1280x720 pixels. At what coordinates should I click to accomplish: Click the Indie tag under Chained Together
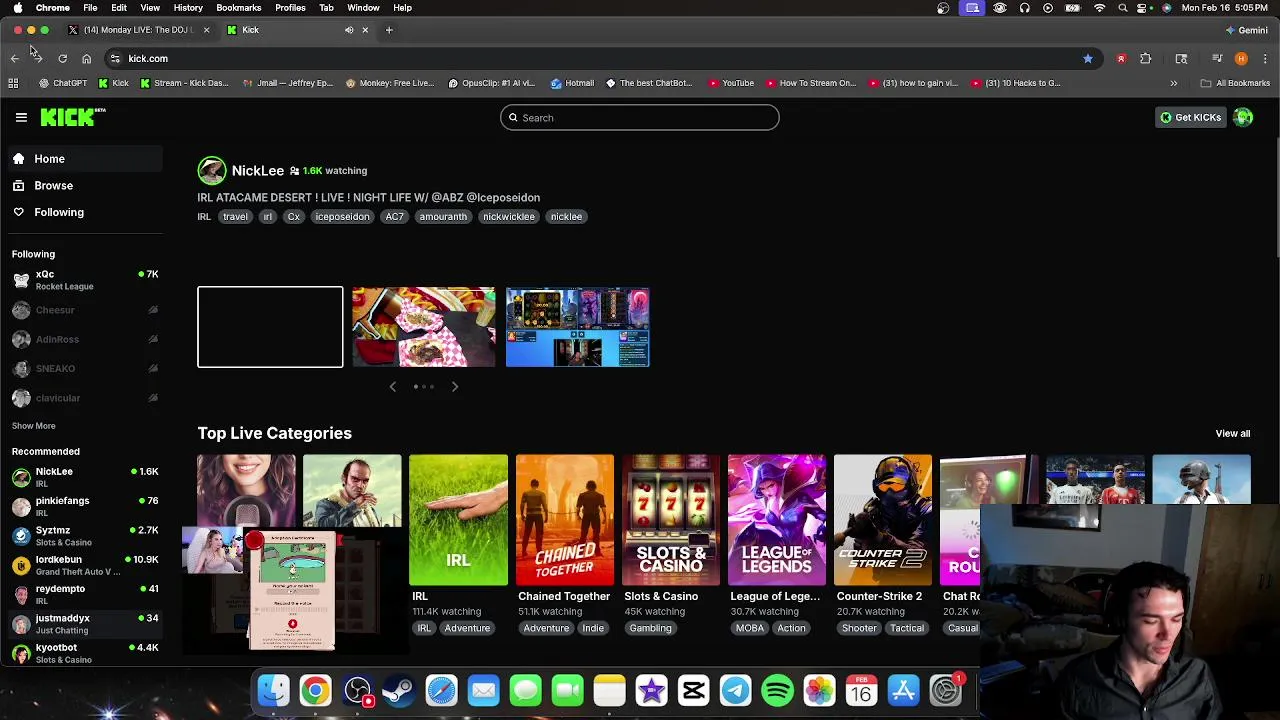(x=593, y=628)
